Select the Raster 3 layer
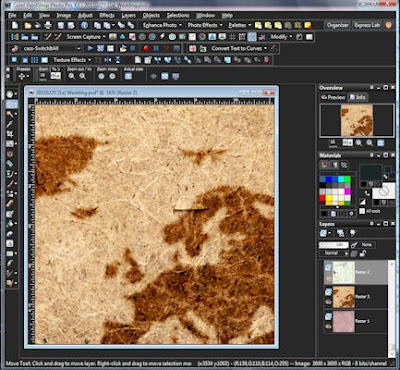This screenshot has height=370, width=400. (356, 297)
